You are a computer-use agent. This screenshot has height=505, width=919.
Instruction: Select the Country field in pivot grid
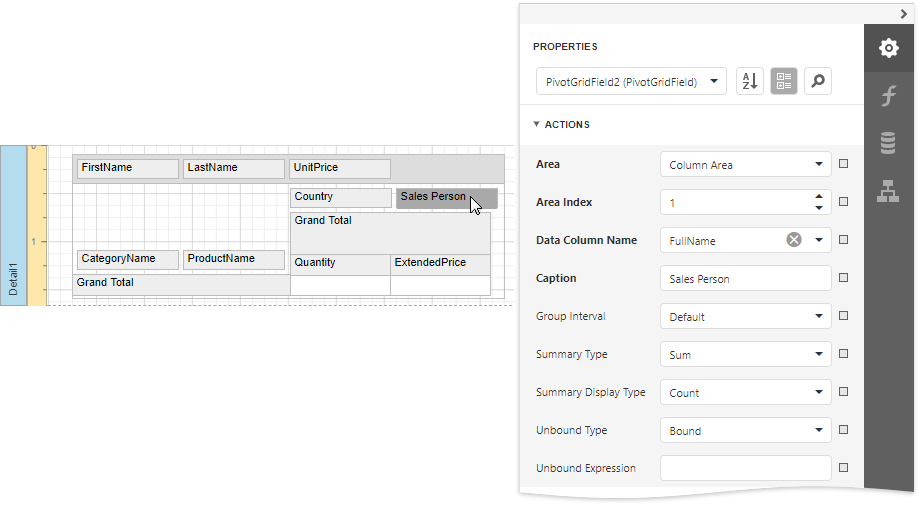click(x=340, y=197)
